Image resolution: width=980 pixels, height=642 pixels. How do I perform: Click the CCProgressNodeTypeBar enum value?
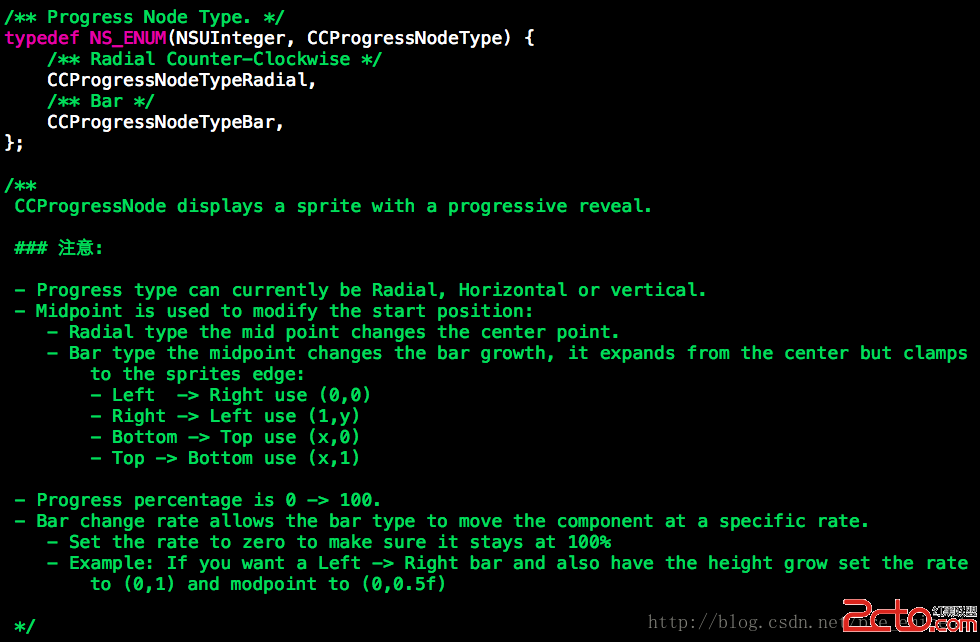(165, 122)
